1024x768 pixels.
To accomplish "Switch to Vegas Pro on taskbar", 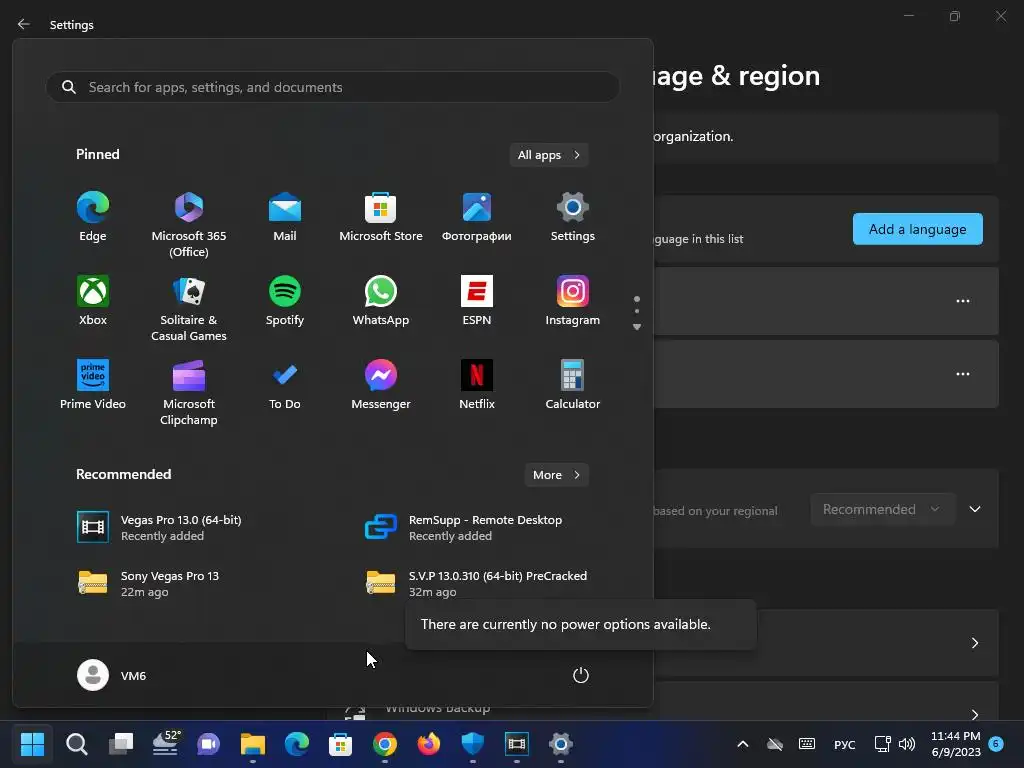I will 517,744.
